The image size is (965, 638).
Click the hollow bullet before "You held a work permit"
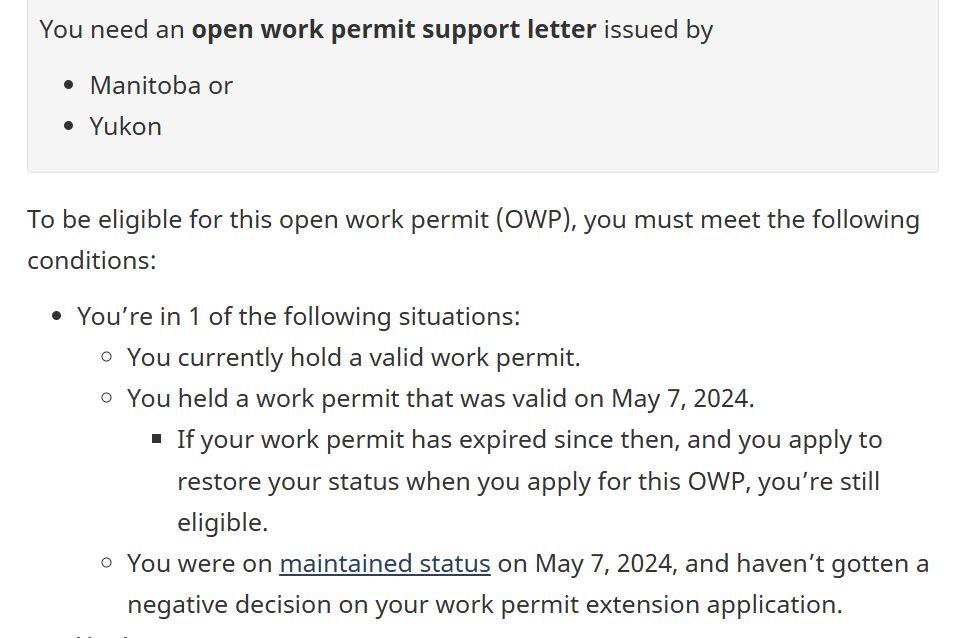click(x=107, y=398)
